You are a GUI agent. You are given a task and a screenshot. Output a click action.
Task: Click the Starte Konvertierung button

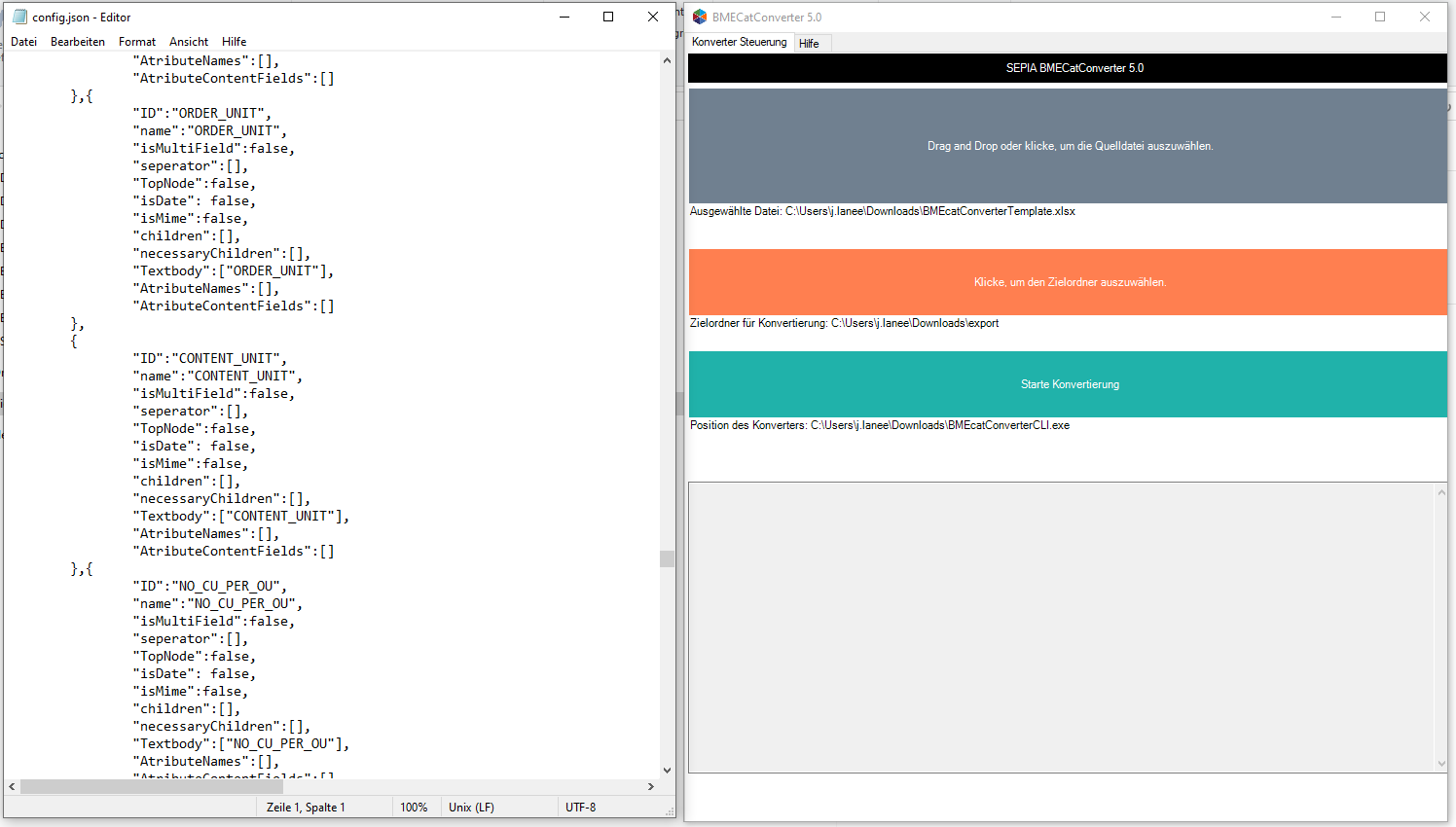click(x=1068, y=384)
